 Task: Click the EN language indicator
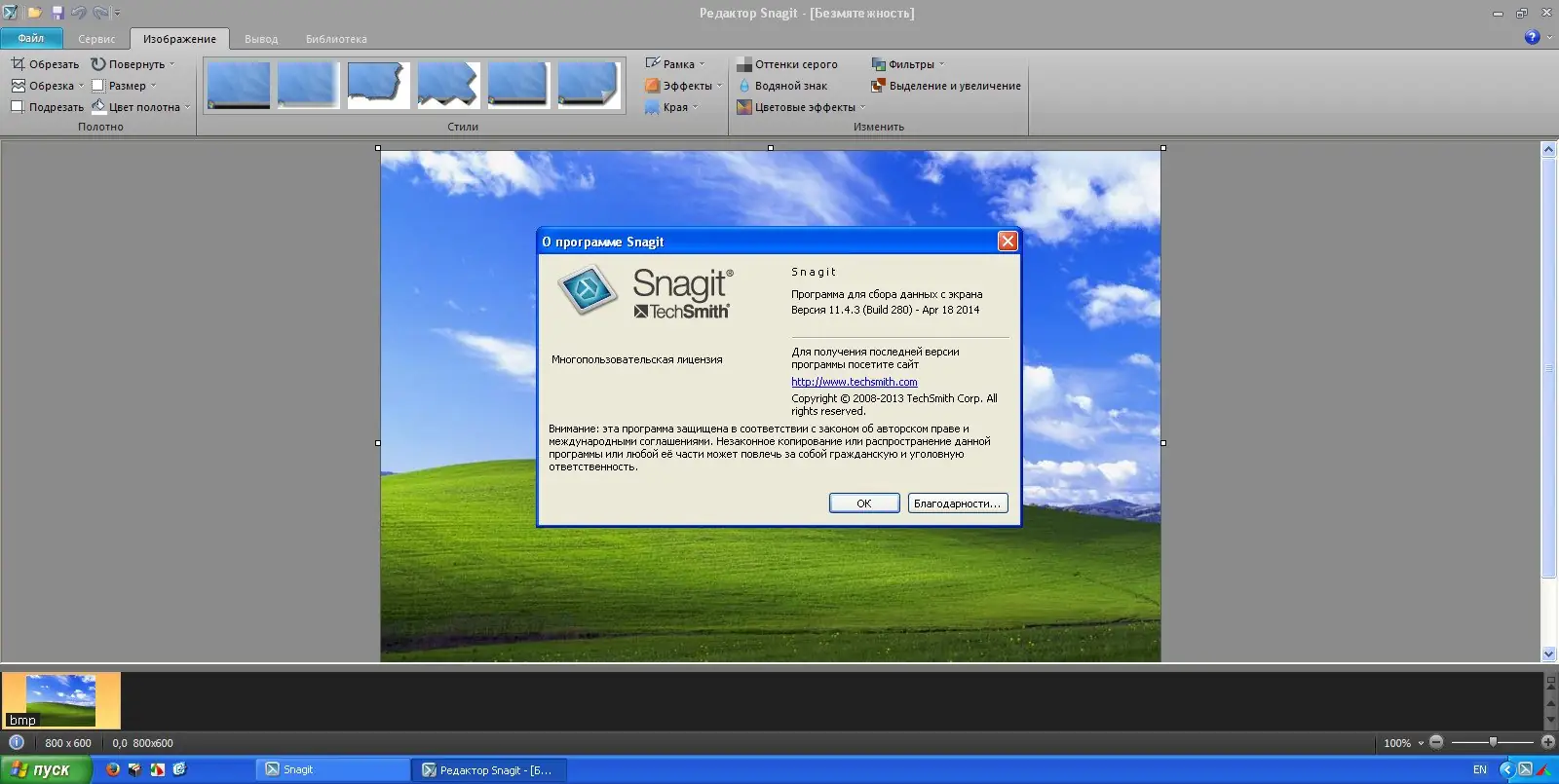(x=1480, y=769)
